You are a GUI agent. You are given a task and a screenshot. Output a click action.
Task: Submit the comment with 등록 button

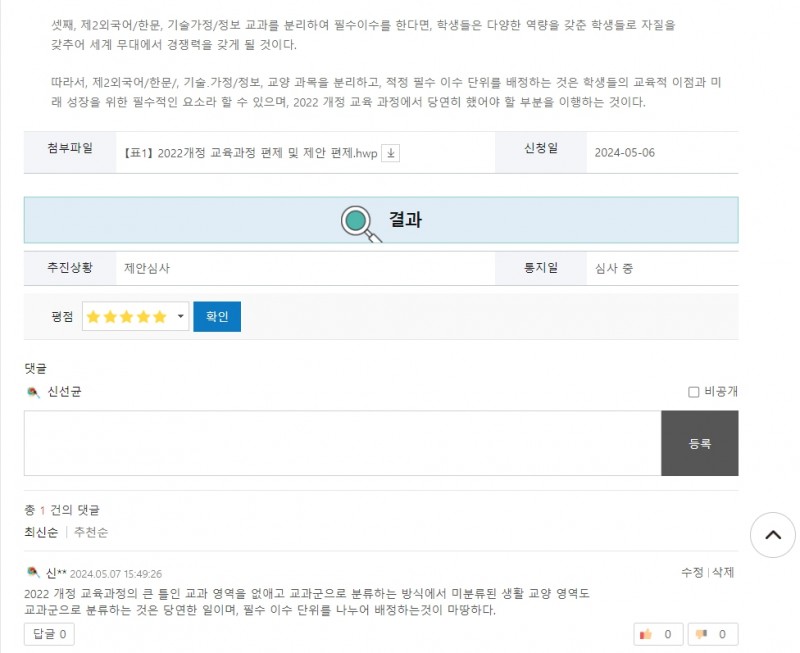click(699, 443)
